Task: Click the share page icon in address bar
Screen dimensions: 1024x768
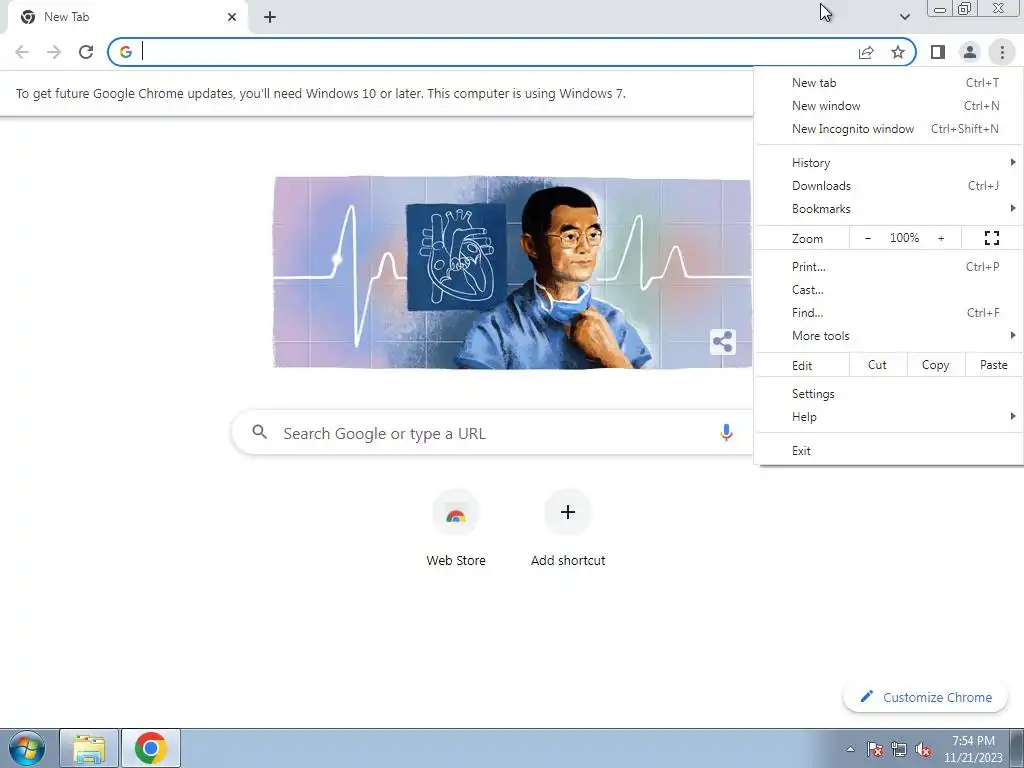Action: coord(866,52)
